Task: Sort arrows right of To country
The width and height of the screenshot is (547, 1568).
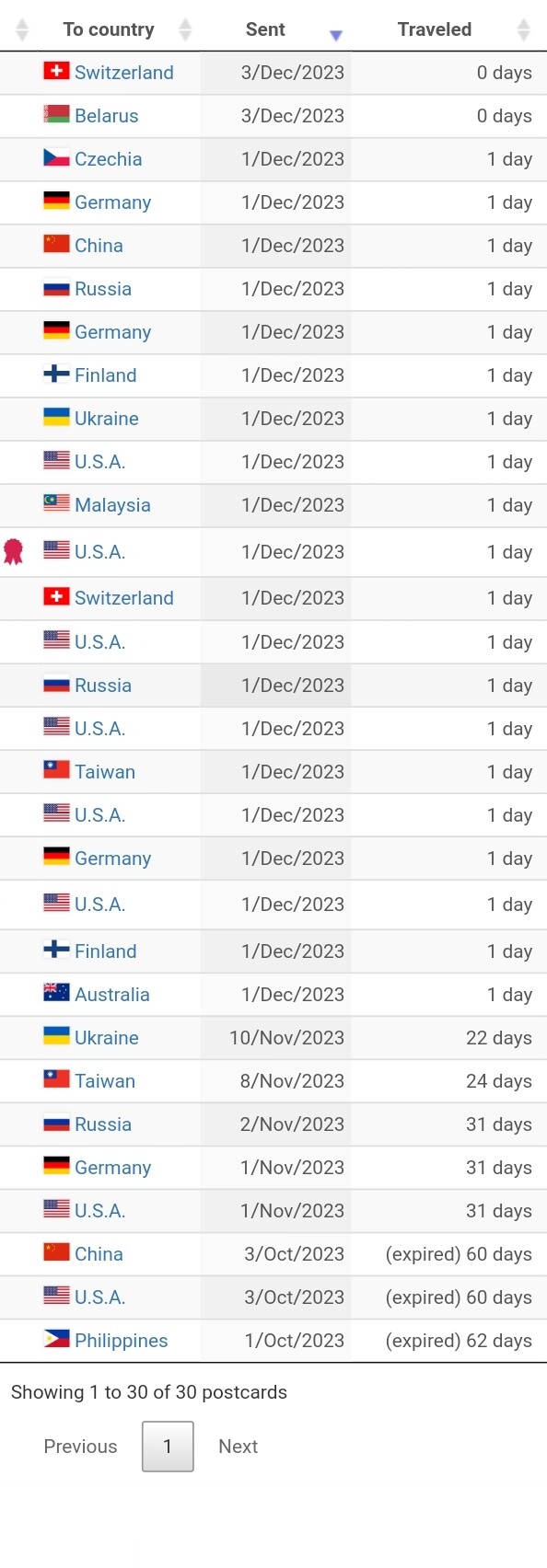Action: point(185,30)
